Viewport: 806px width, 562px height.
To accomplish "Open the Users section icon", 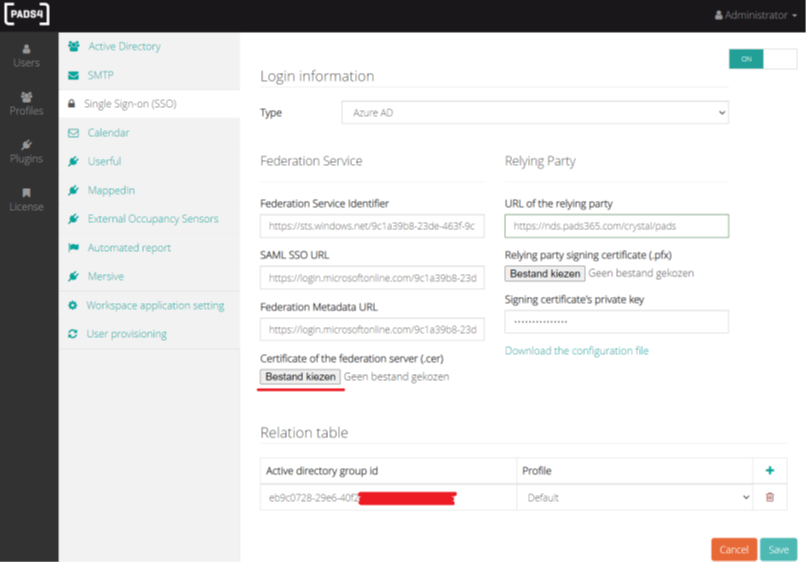I will (x=26, y=49).
